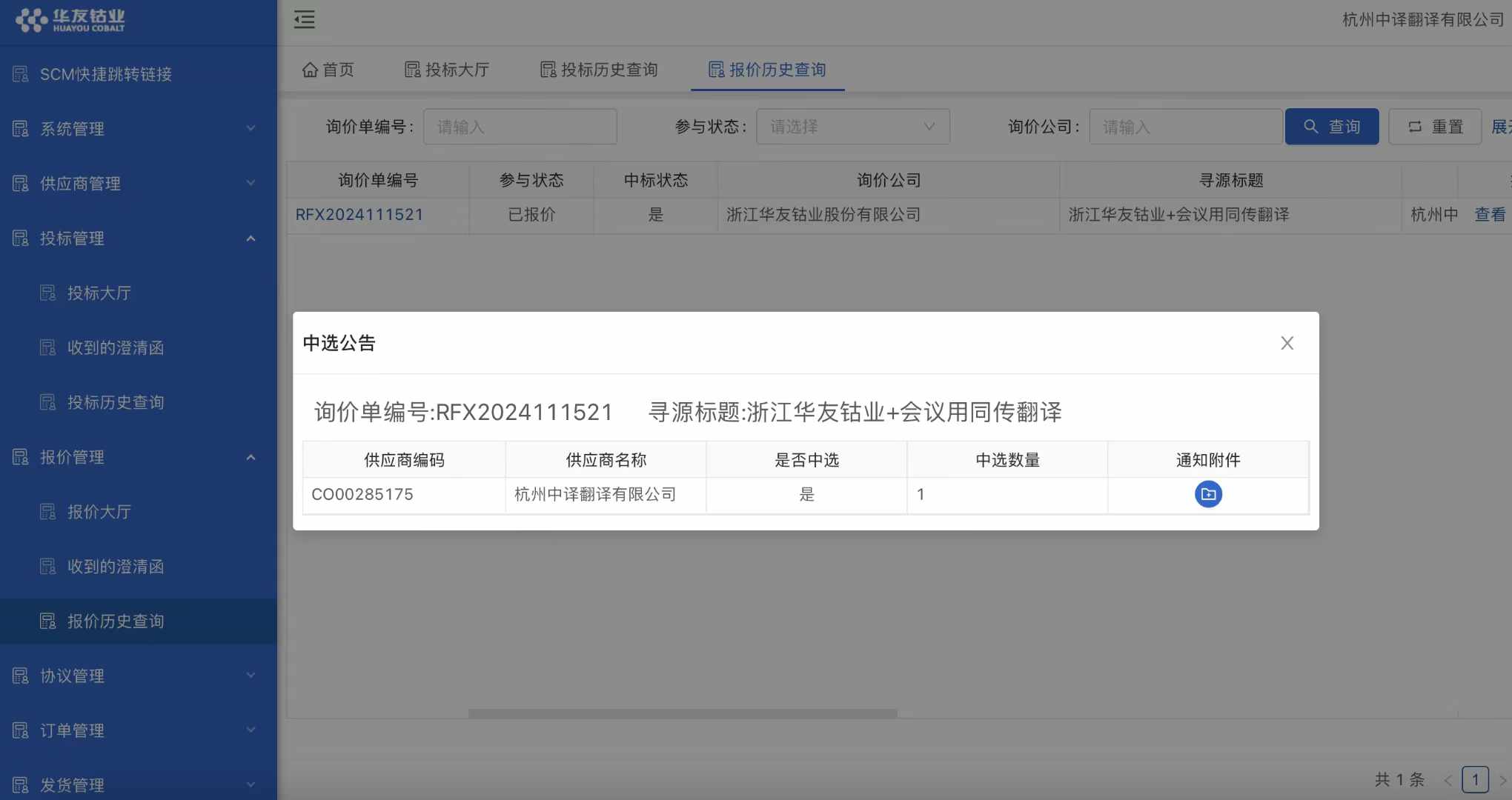The height and width of the screenshot is (800, 1512).
Task: Switch to the 投标大厅 tab
Action: [x=447, y=70]
